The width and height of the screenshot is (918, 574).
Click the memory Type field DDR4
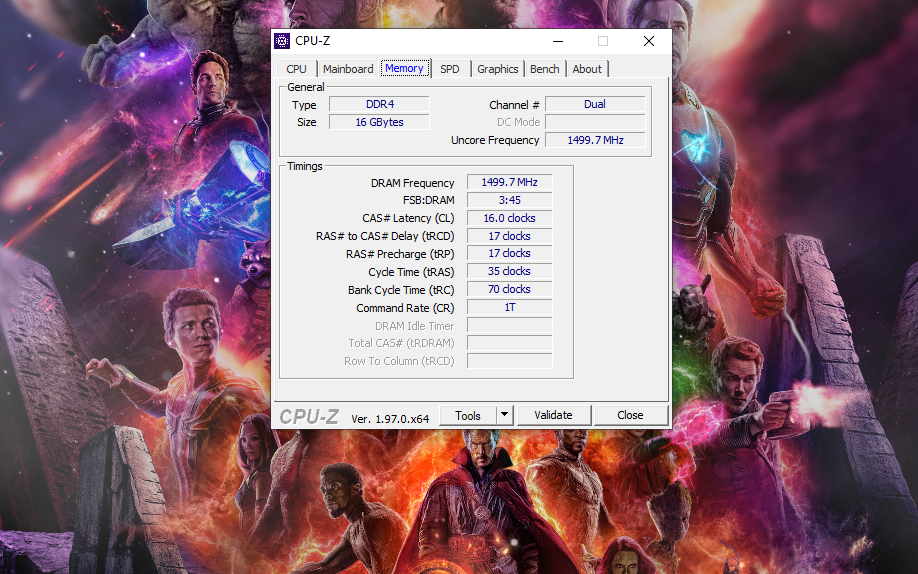(379, 104)
